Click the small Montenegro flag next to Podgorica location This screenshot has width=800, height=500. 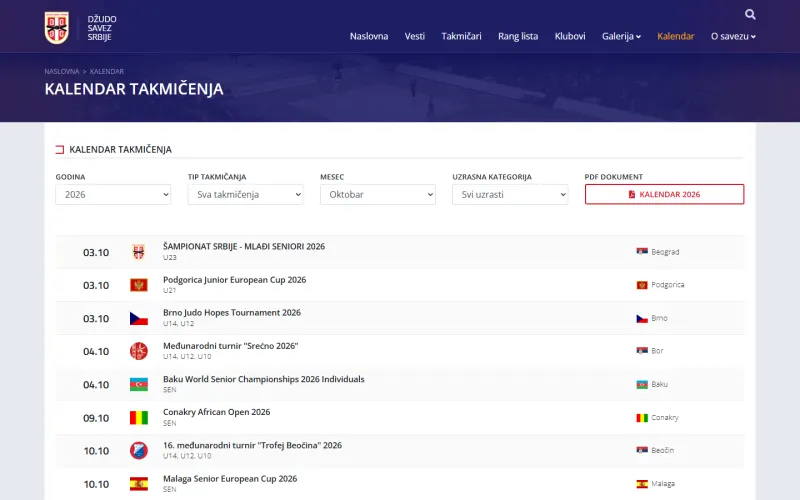(642, 285)
